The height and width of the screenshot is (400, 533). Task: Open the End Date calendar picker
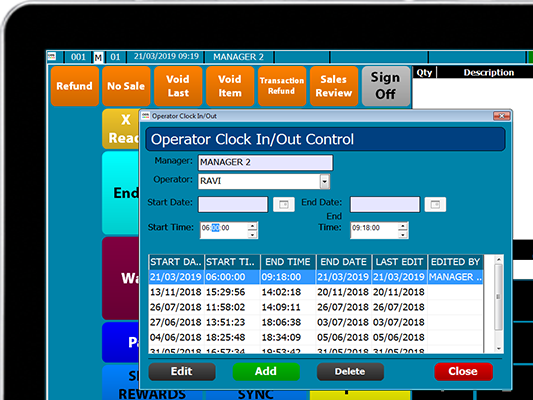[x=435, y=204]
